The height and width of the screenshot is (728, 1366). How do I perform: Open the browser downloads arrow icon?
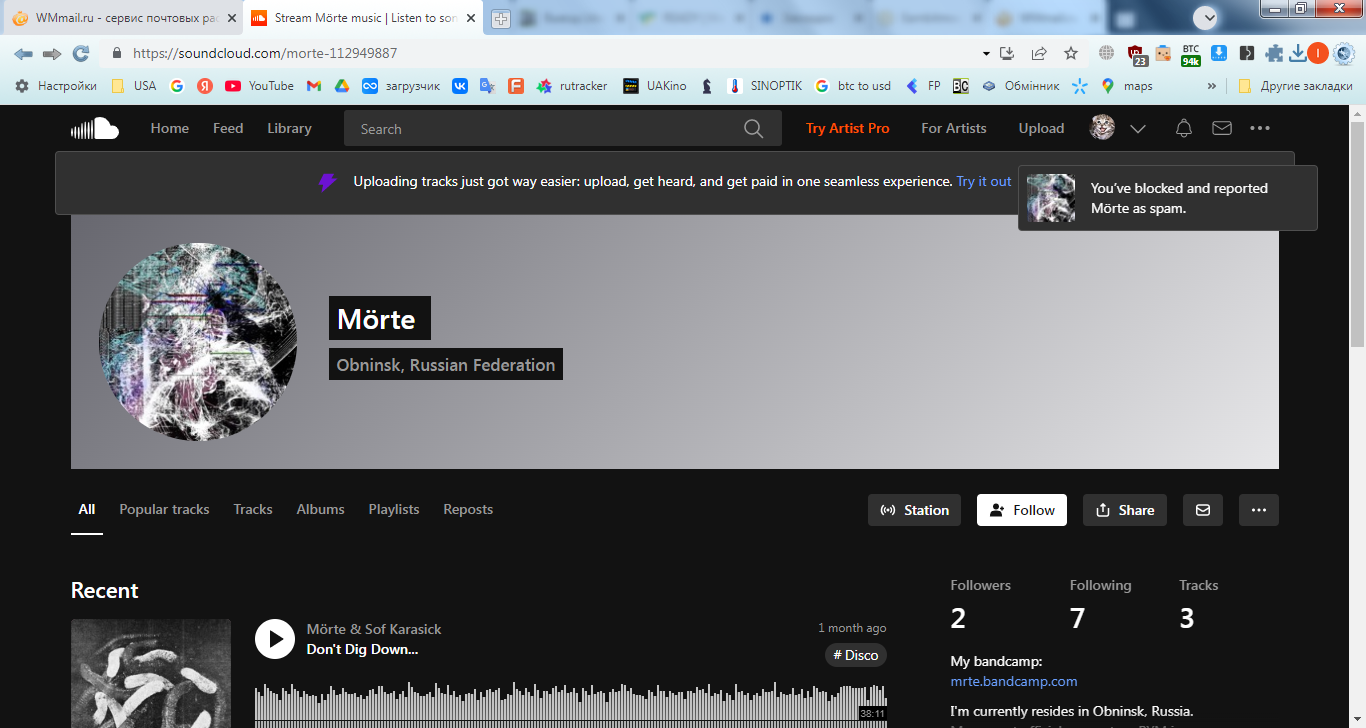tap(1298, 53)
